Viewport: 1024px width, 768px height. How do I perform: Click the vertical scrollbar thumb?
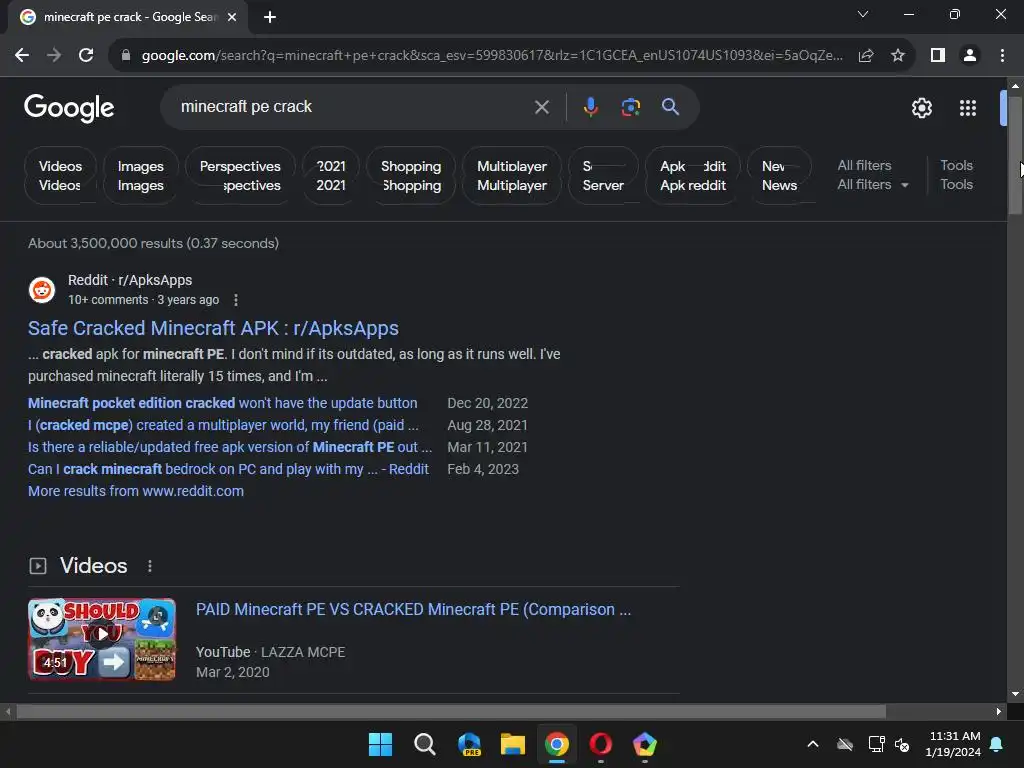[x=1015, y=155]
